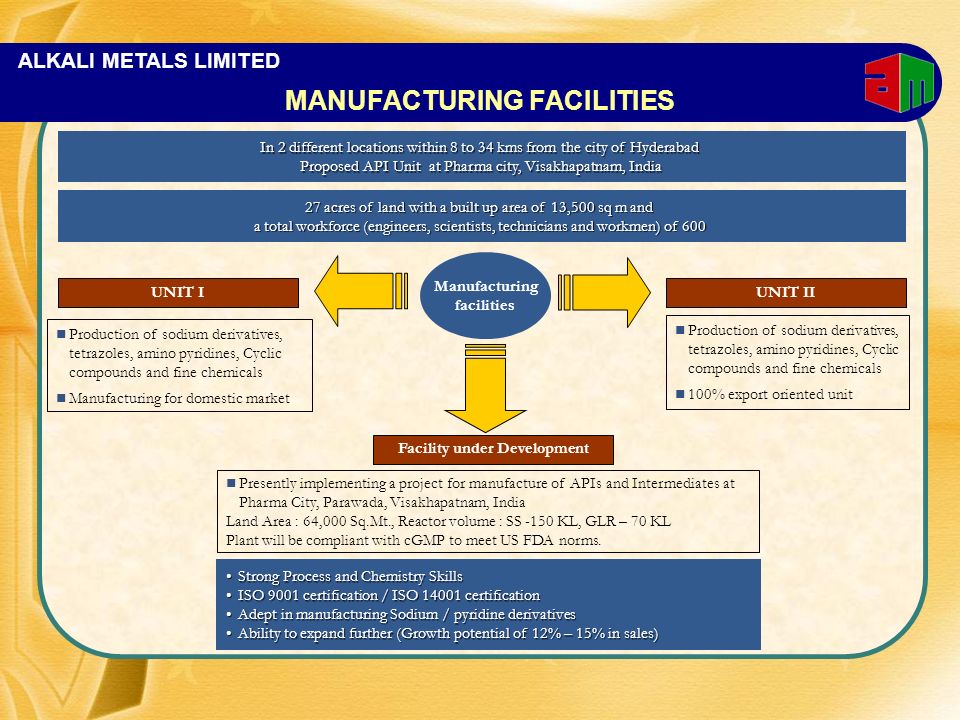960x720 pixels.
Task: Click the 'UNIT I' brown header box
Action: tap(178, 293)
